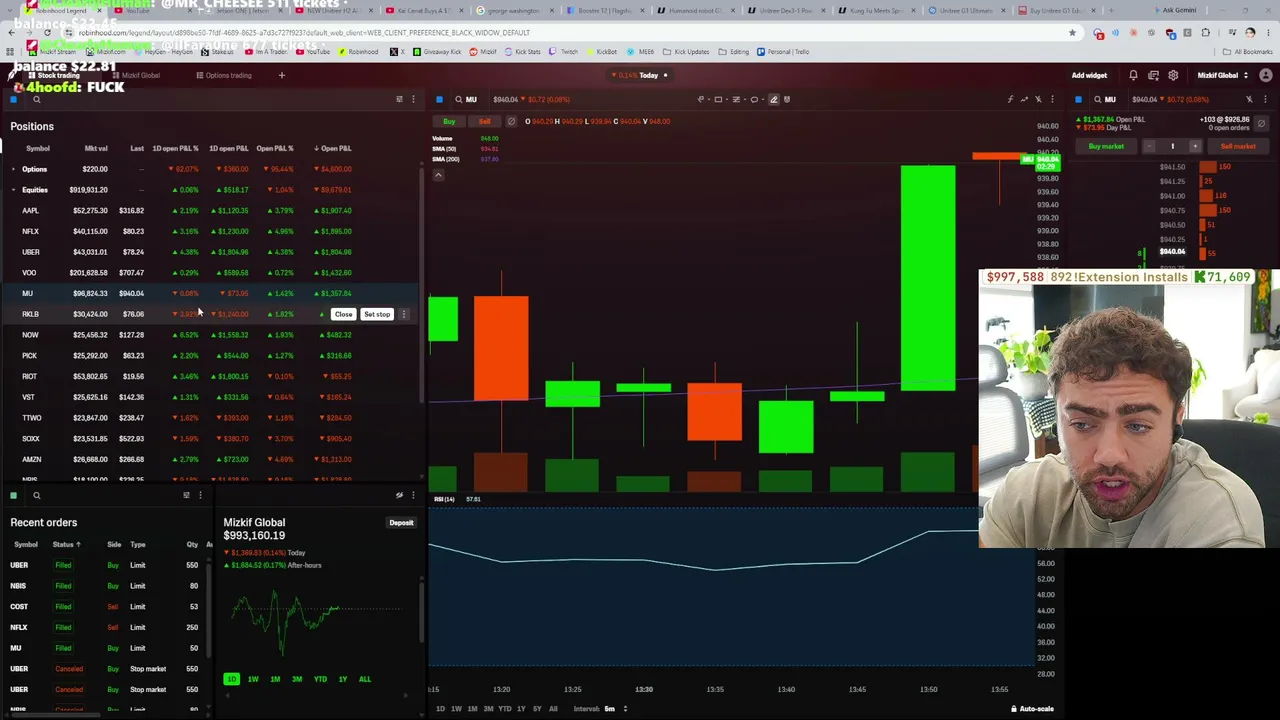Open the order ladder widget three-dot menu
Screen dimensions: 1280x720
point(1263,99)
